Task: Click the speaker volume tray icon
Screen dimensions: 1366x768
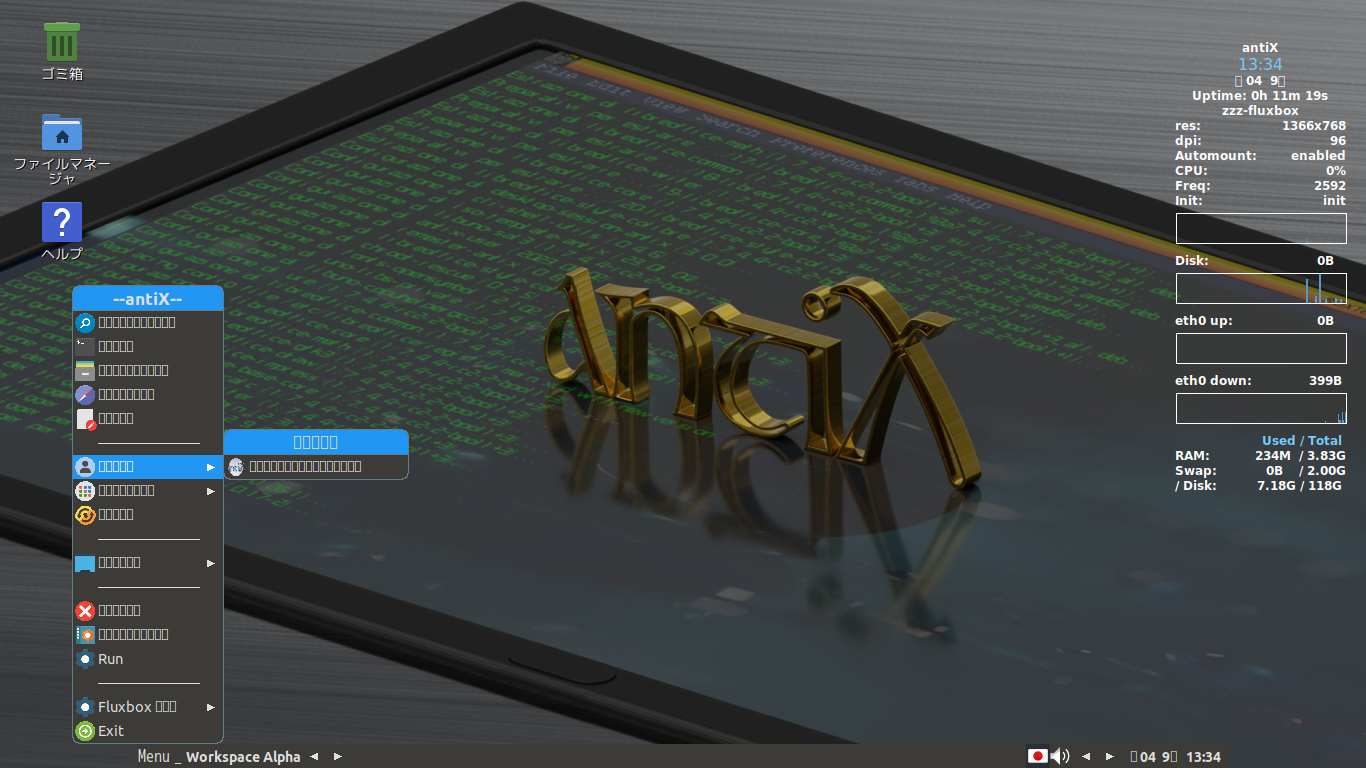Action: tap(1060, 756)
